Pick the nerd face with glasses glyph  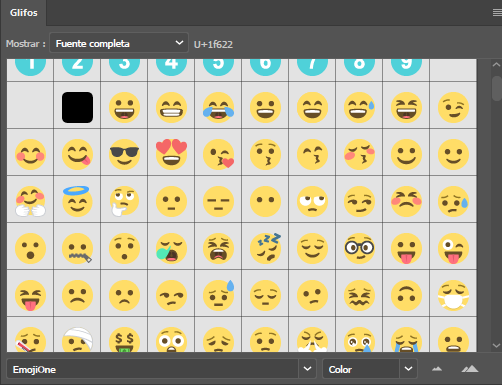point(359,248)
